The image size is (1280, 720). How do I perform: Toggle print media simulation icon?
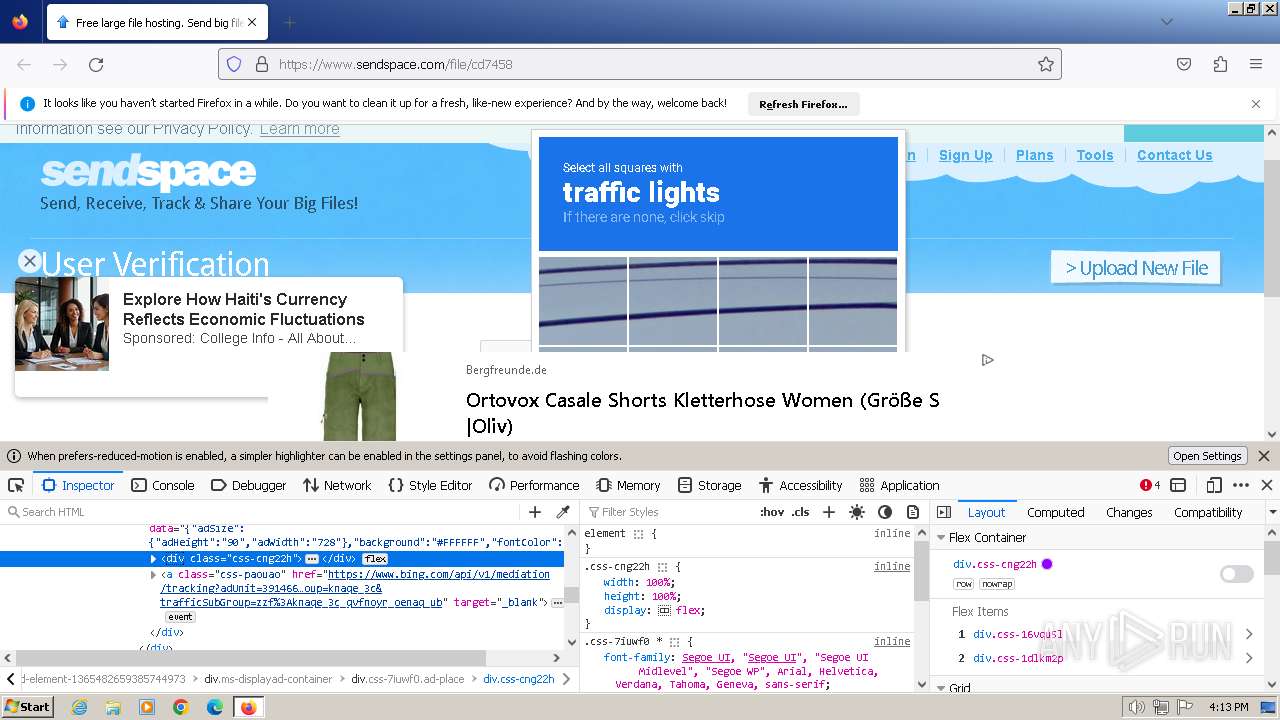[913, 512]
